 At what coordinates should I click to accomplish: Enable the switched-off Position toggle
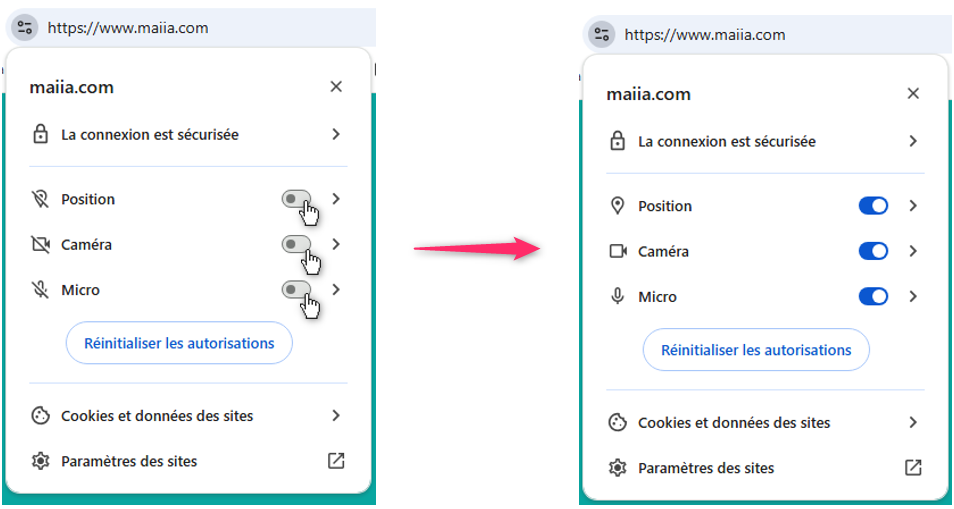(296, 199)
